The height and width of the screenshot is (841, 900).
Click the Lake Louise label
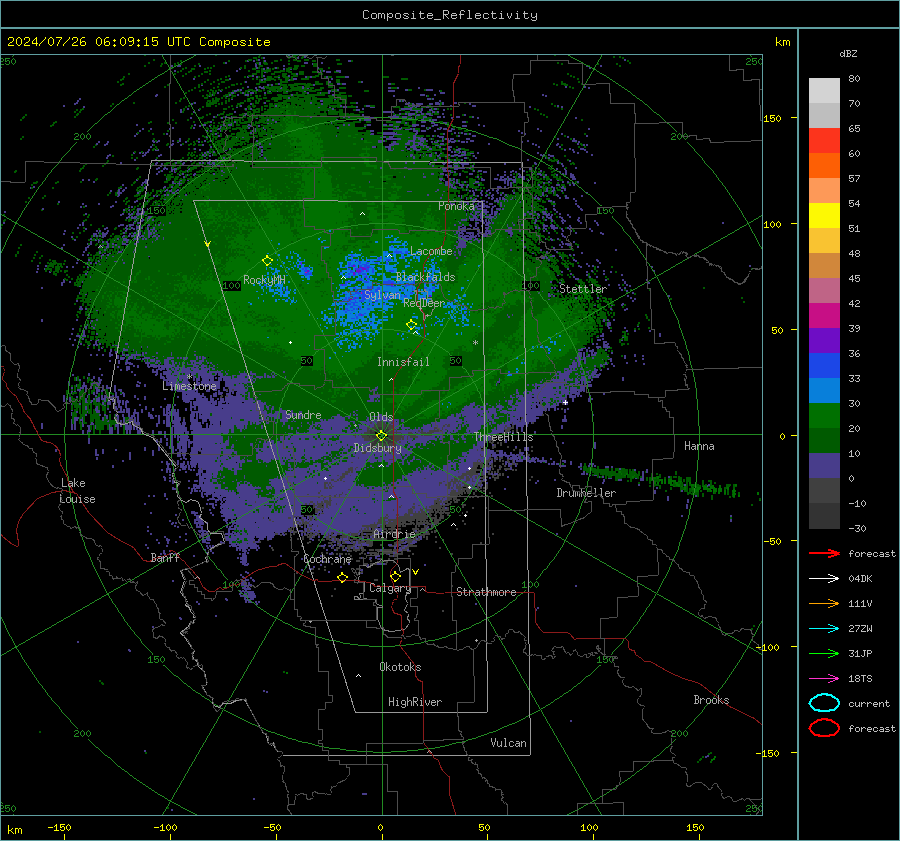tap(77, 491)
